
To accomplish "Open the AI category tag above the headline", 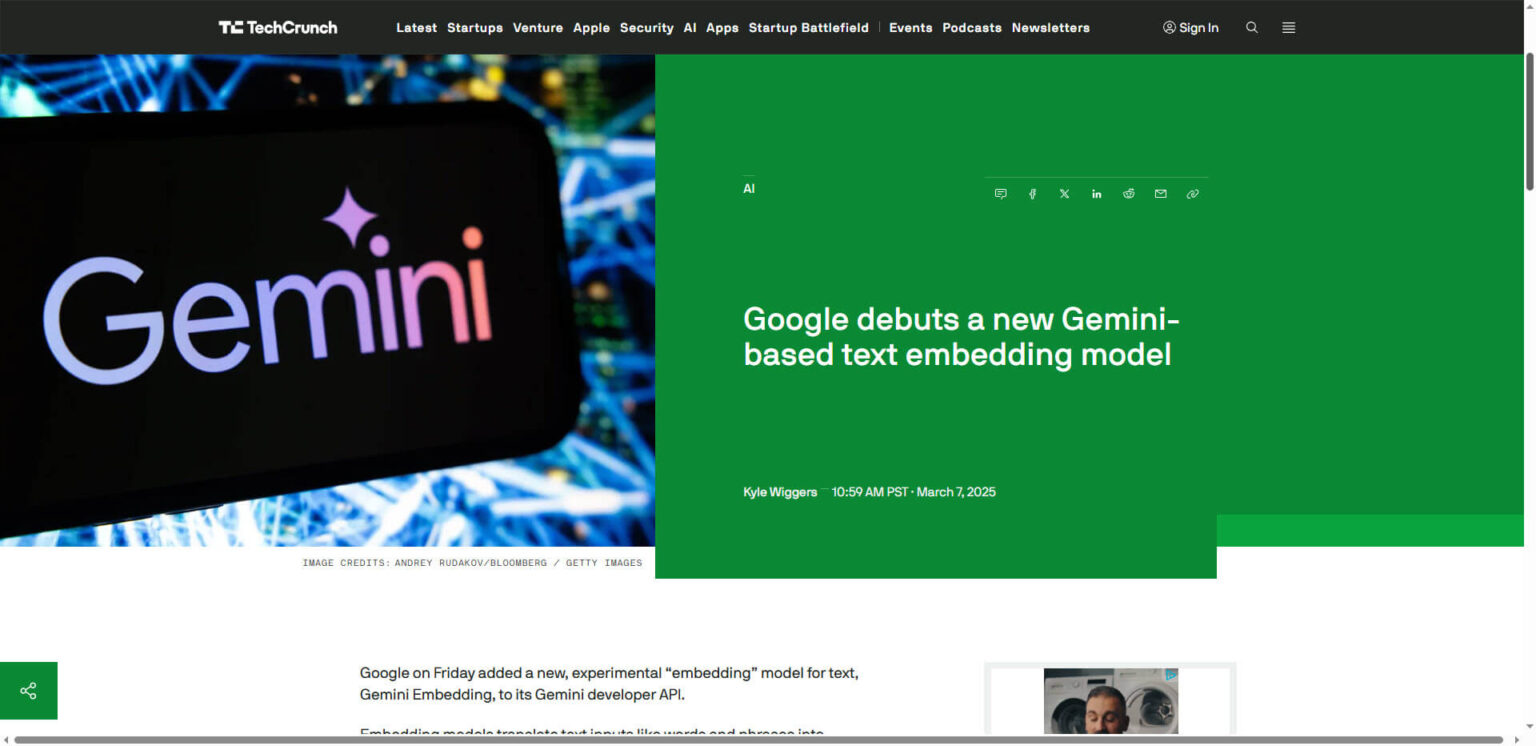I will tap(749, 188).
